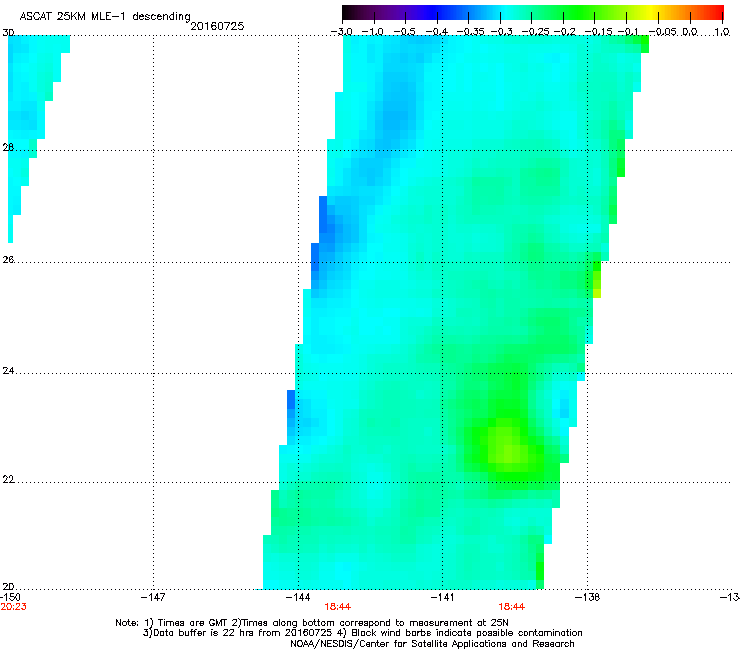Screen dimensions: 740x650
Task: Click the note line starting 'Note: 1) Times are GMT'
Action: pos(312,623)
